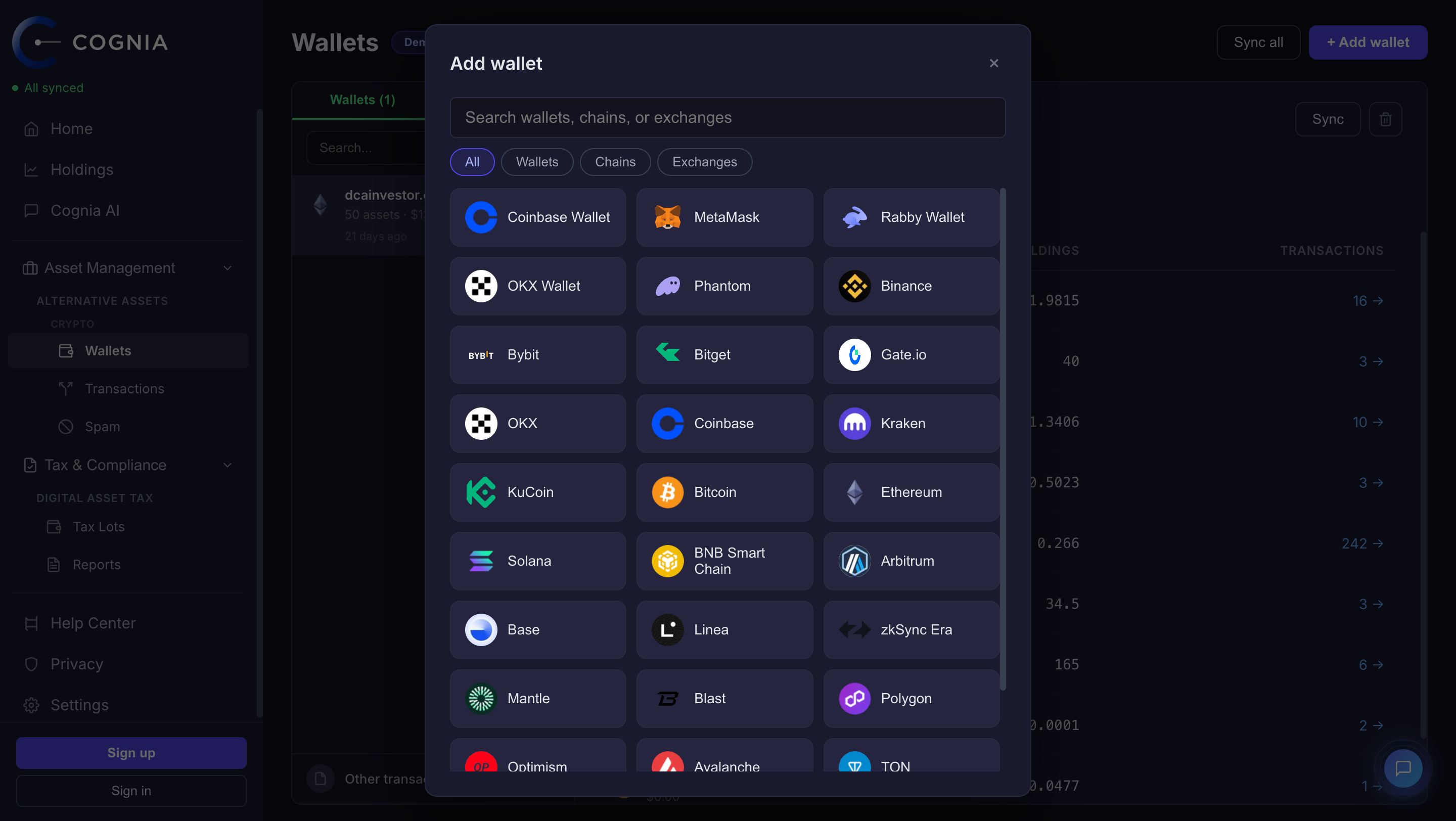Image resolution: width=1456 pixels, height=821 pixels.
Task: Select the Kraken logo icon
Action: (854, 423)
